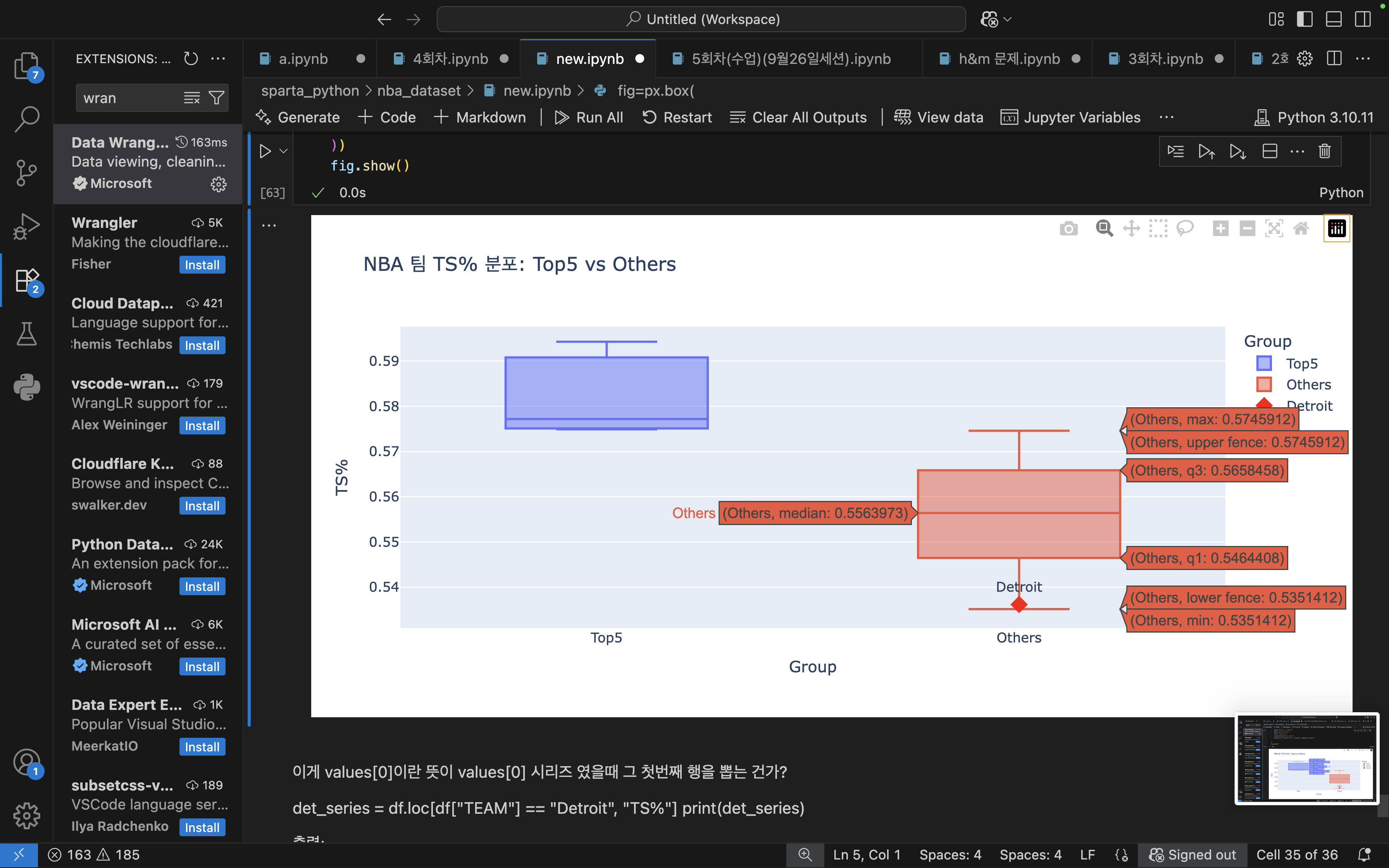
Task: Install the Wrangler extension by Fisher
Action: click(202, 265)
